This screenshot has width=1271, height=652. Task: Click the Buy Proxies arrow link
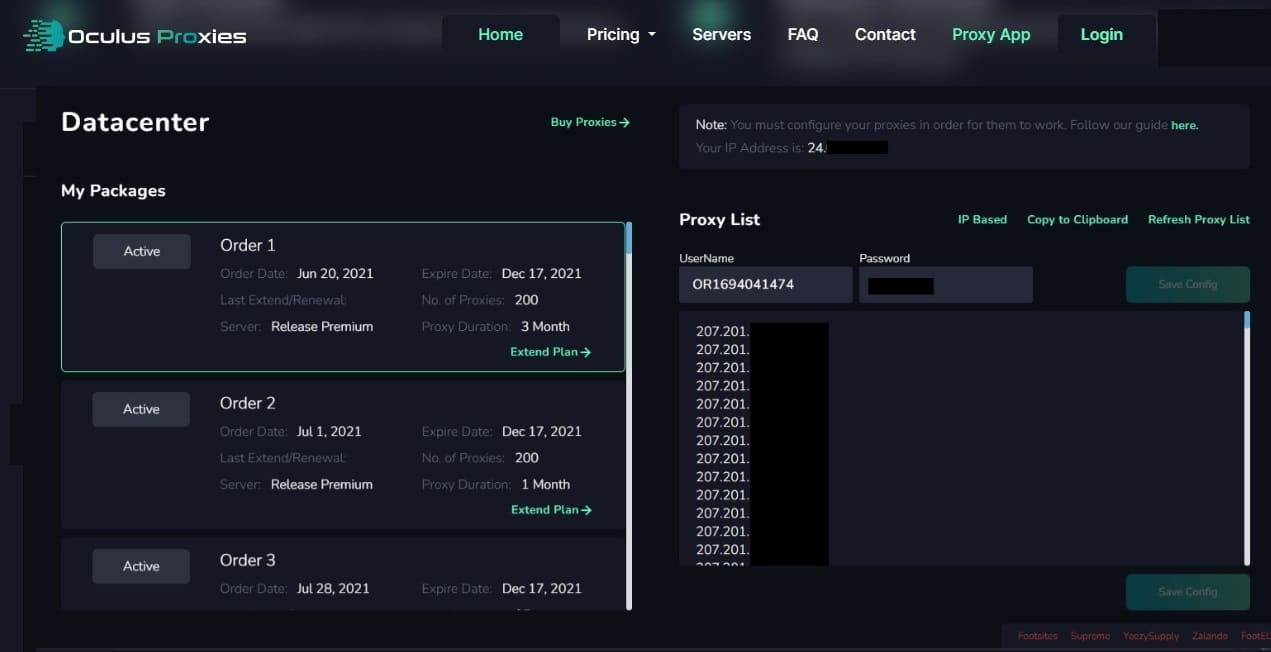590,122
